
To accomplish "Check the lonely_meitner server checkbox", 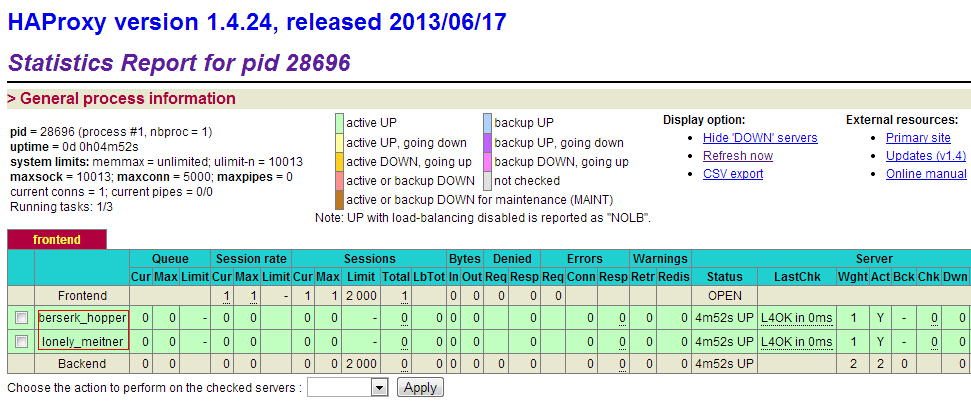I will [x=21, y=341].
